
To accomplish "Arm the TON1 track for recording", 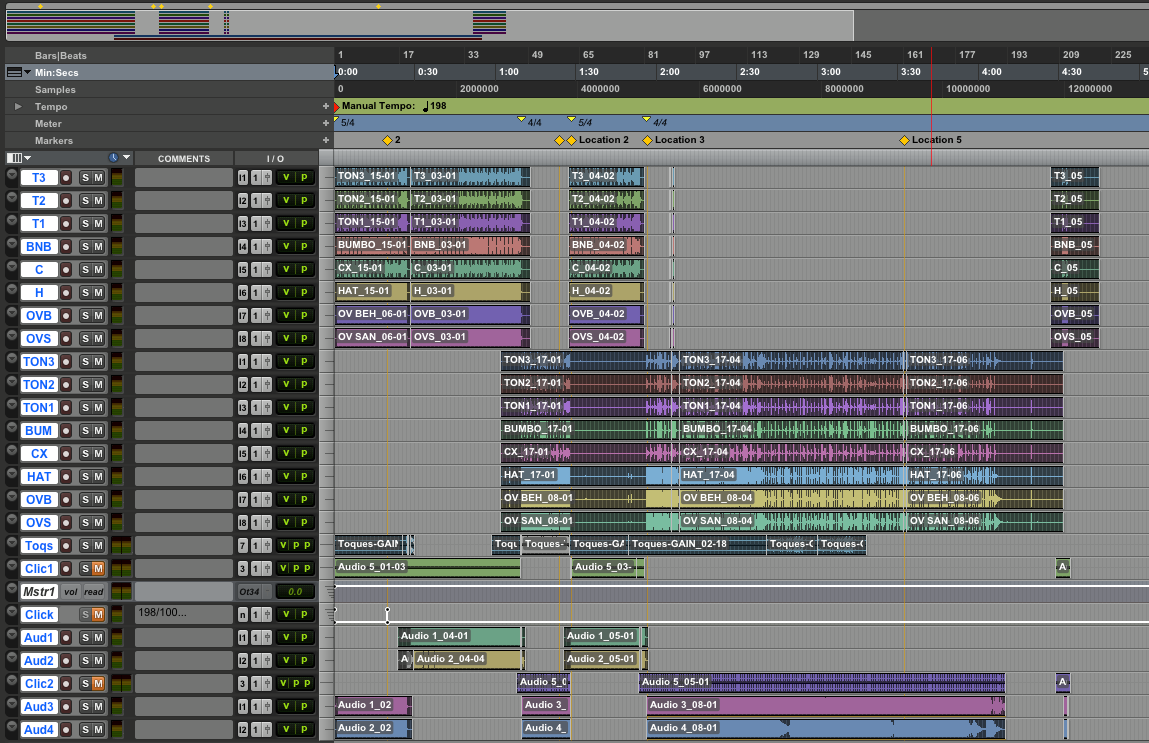I will tap(66, 408).
